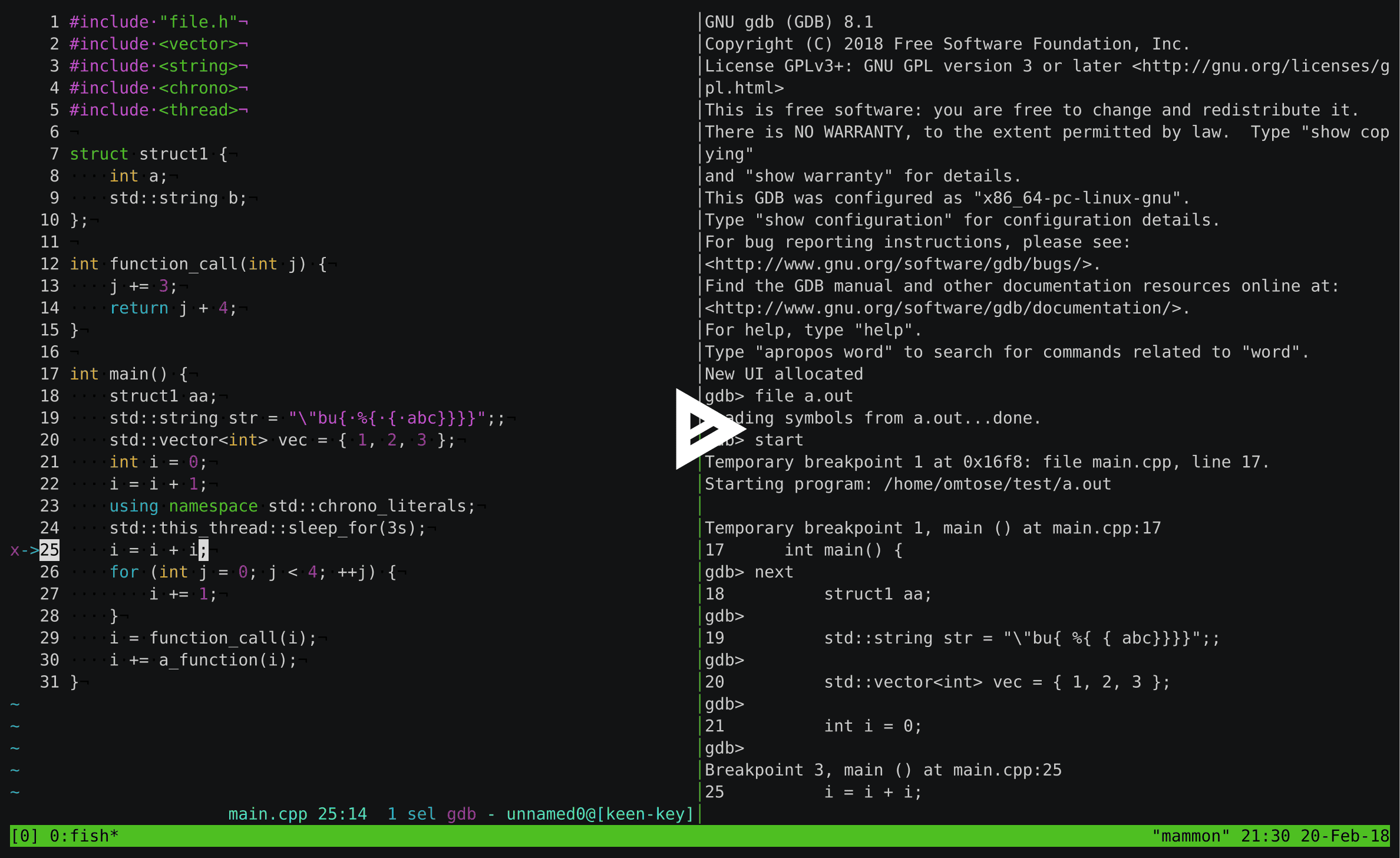The width and height of the screenshot is (1400, 858).
Task: Click 'std::this_thread::sleep_for(3s);' on line 24
Action: (268, 528)
